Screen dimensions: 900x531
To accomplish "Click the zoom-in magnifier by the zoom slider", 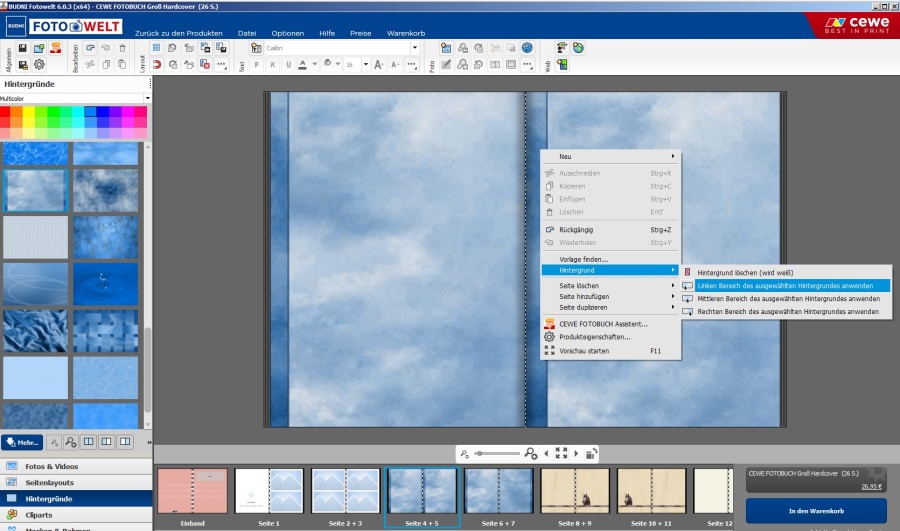I will [530, 453].
